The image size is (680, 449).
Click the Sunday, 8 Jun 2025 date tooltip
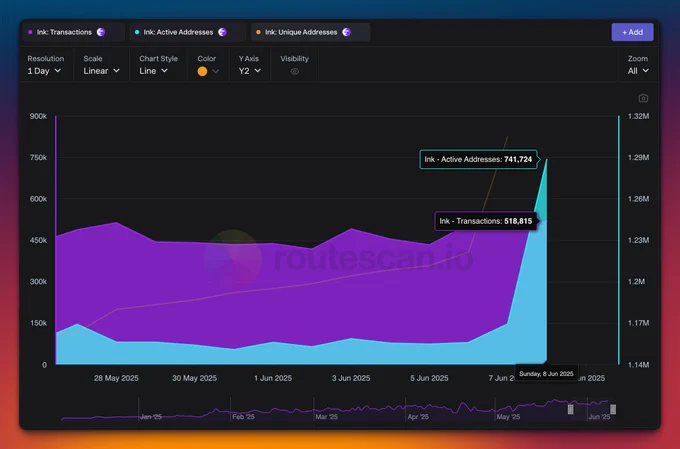pyautogui.click(x=546, y=374)
